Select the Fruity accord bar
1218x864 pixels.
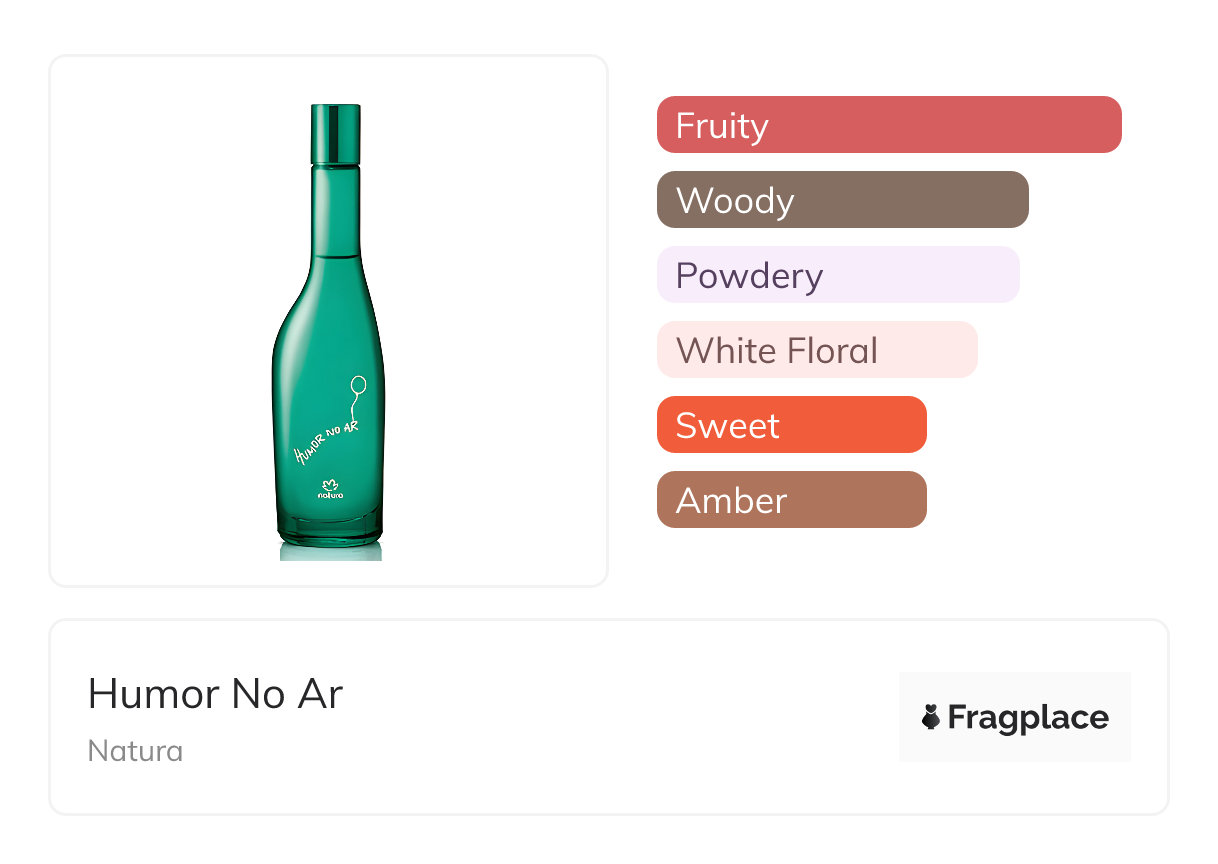pyautogui.click(x=888, y=125)
